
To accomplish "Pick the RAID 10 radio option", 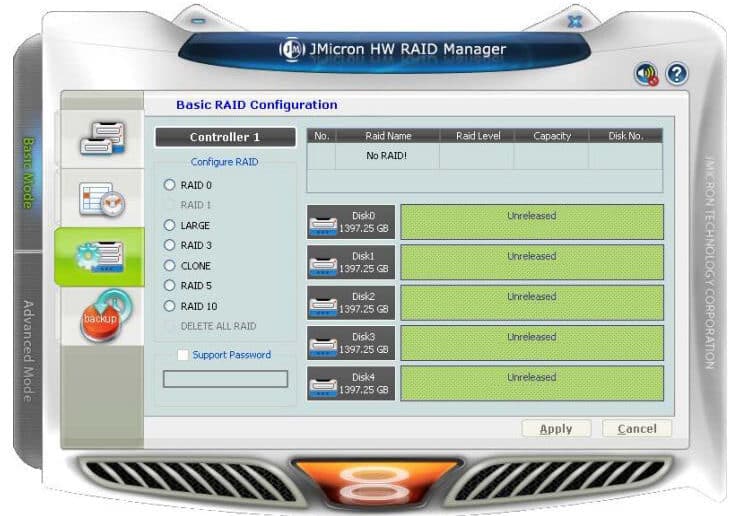I will click(x=170, y=306).
